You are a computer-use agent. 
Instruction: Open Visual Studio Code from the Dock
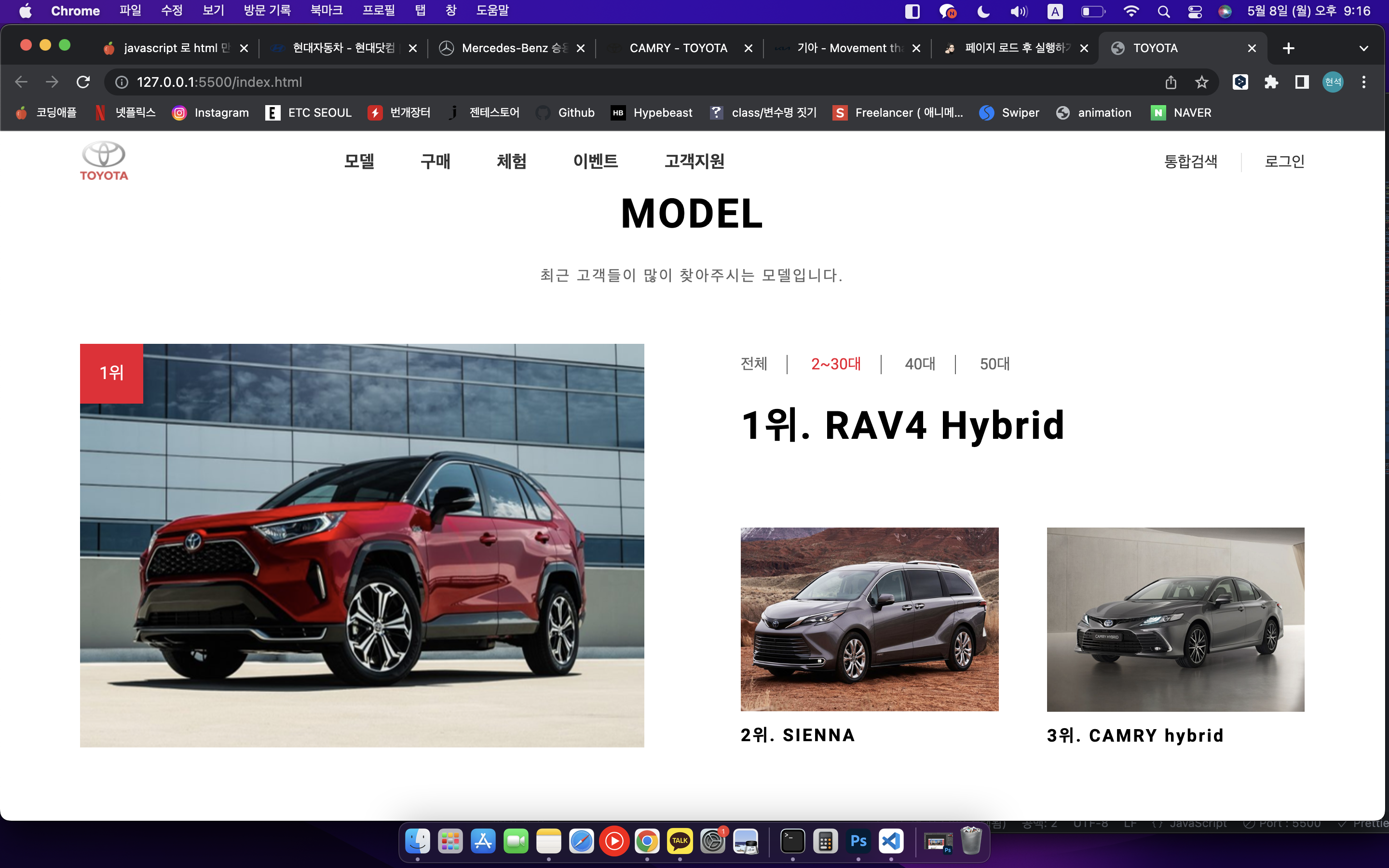click(x=891, y=841)
